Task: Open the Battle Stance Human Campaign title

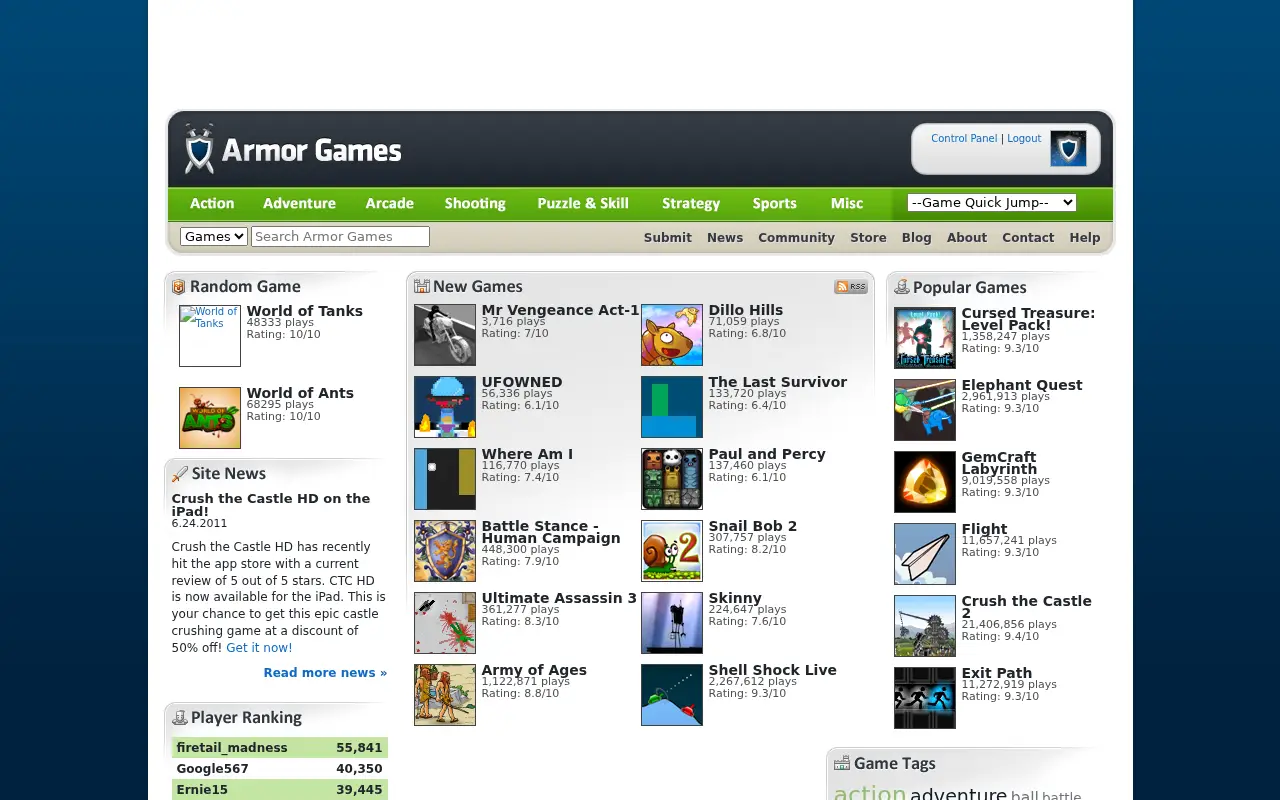Action: pyautogui.click(x=551, y=532)
